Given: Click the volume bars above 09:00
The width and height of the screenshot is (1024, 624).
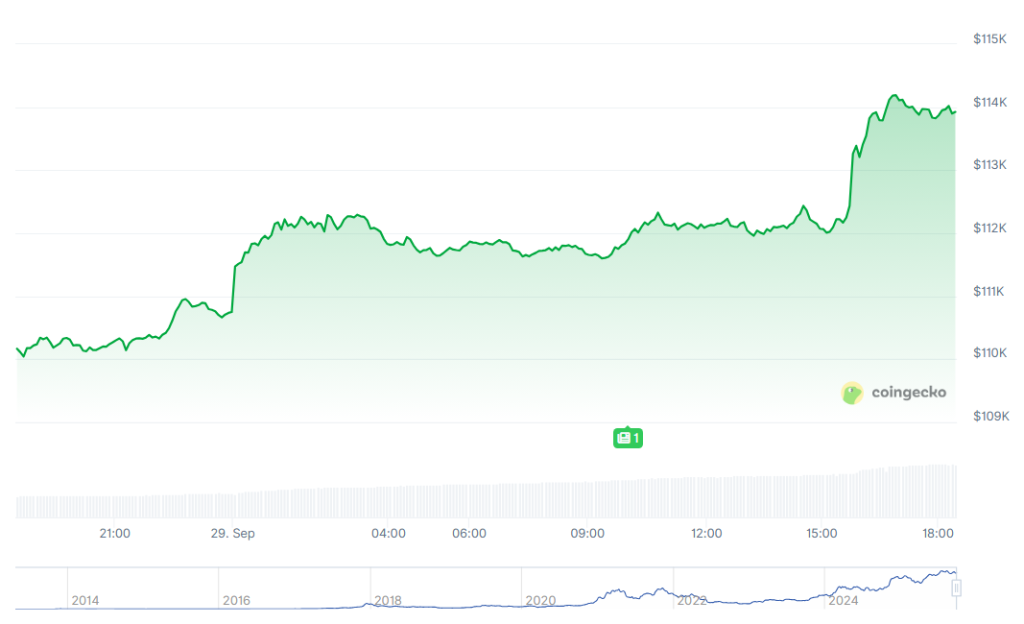Looking at the screenshot, I should point(588,500).
